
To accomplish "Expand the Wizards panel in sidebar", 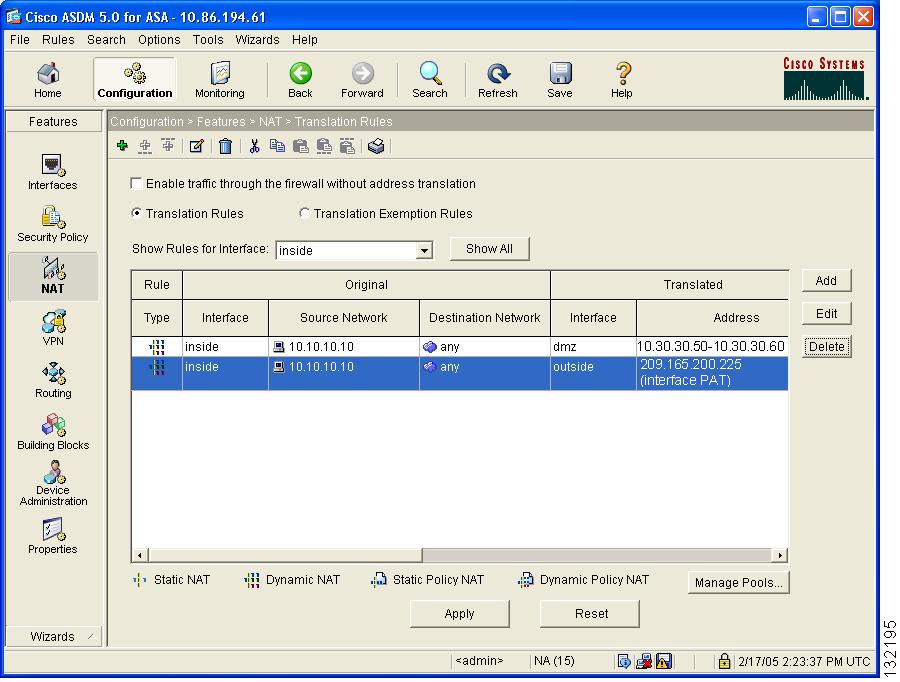I will 53,637.
